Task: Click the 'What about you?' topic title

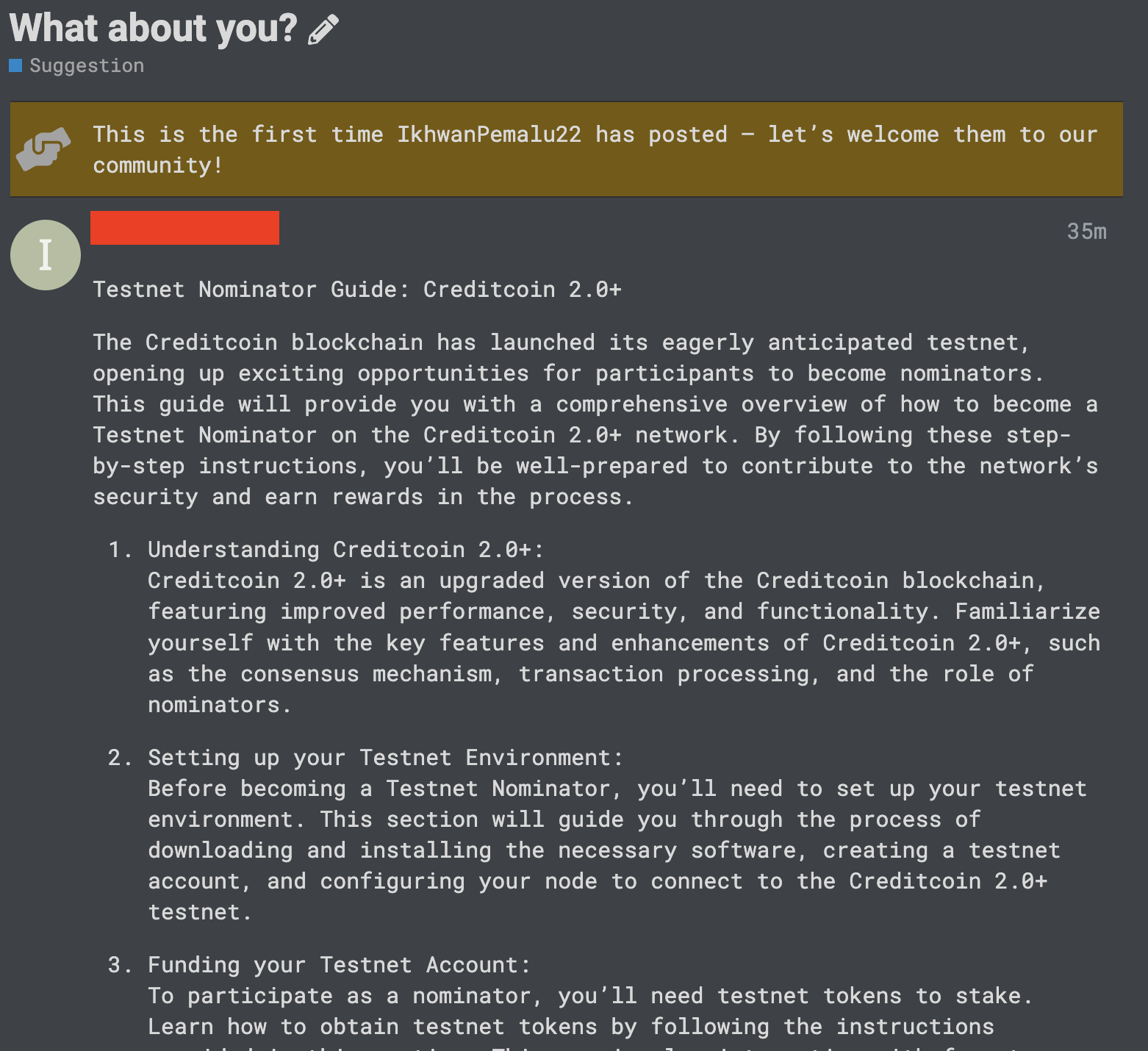Action: 153,28
